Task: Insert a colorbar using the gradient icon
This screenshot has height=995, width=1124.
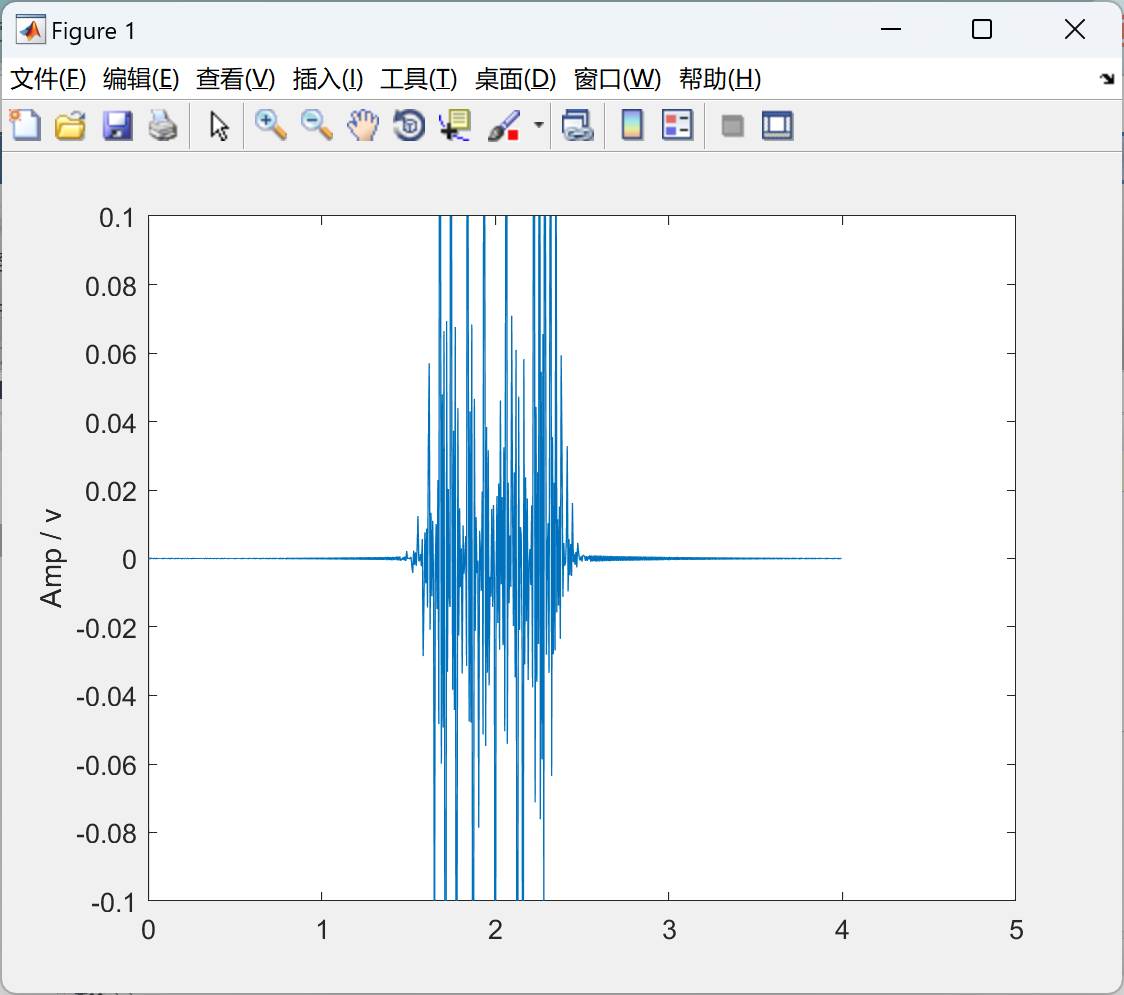Action: tap(632, 125)
